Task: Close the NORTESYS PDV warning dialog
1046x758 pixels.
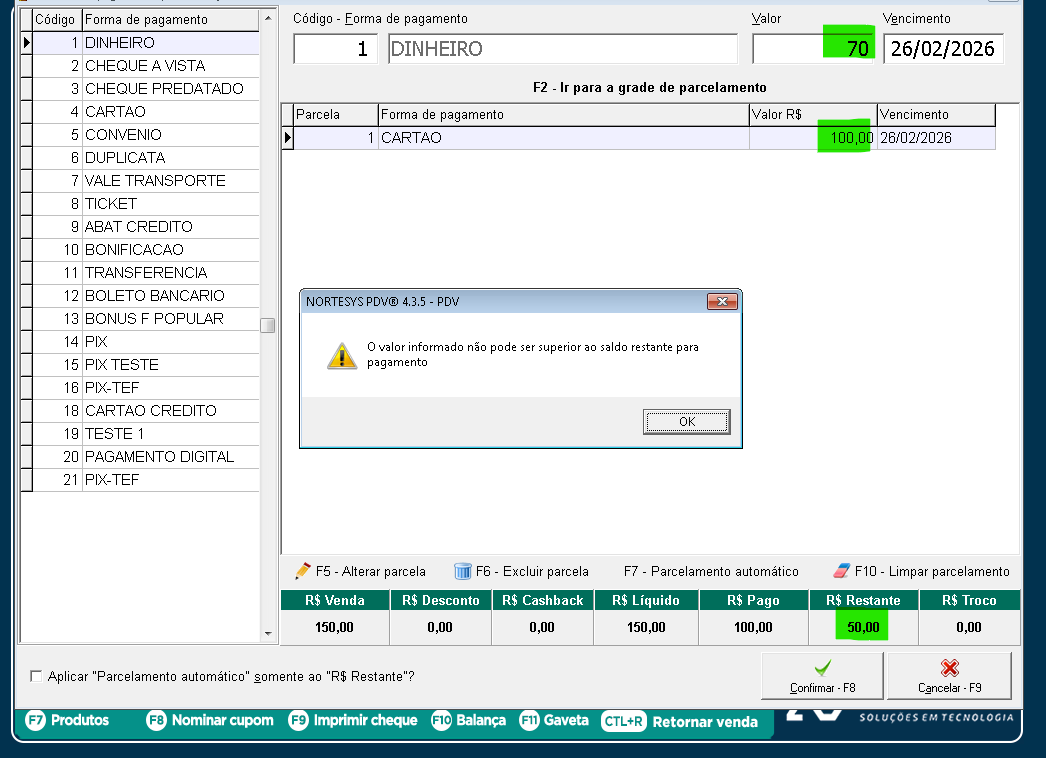Action: click(721, 302)
